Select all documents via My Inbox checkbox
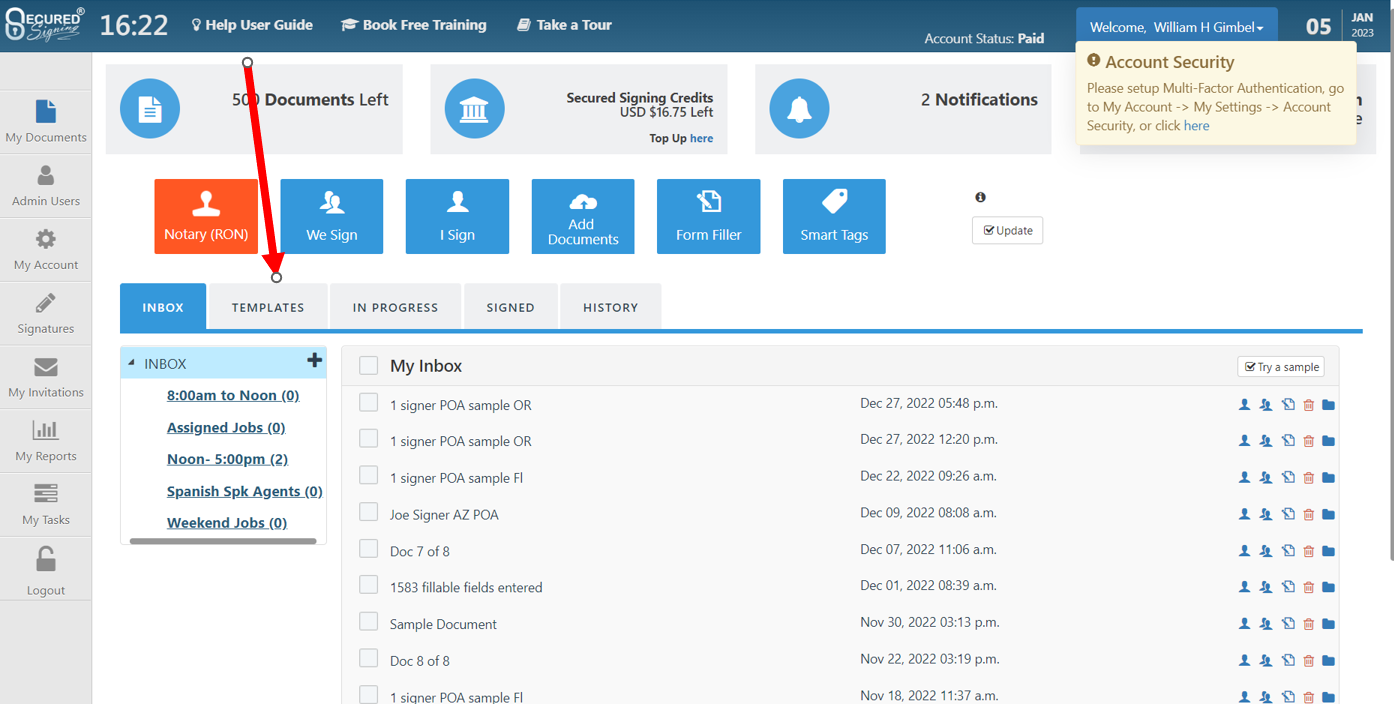The height and width of the screenshot is (704, 1394). [369, 366]
